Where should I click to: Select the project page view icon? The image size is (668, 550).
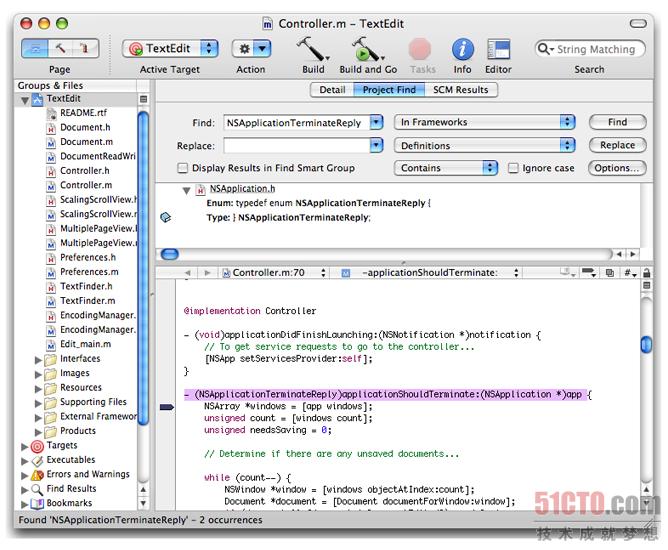[x=35, y=49]
